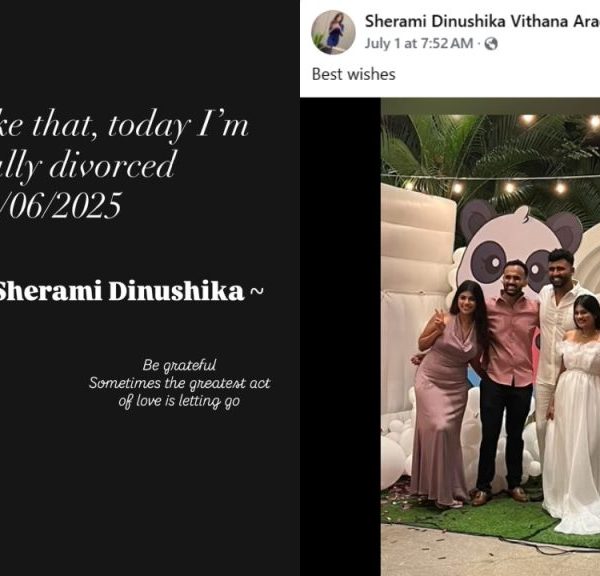Open the group photo in the post
Image resolution: width=600 pixels, height=576 pixels.
[x=490, y=337]
